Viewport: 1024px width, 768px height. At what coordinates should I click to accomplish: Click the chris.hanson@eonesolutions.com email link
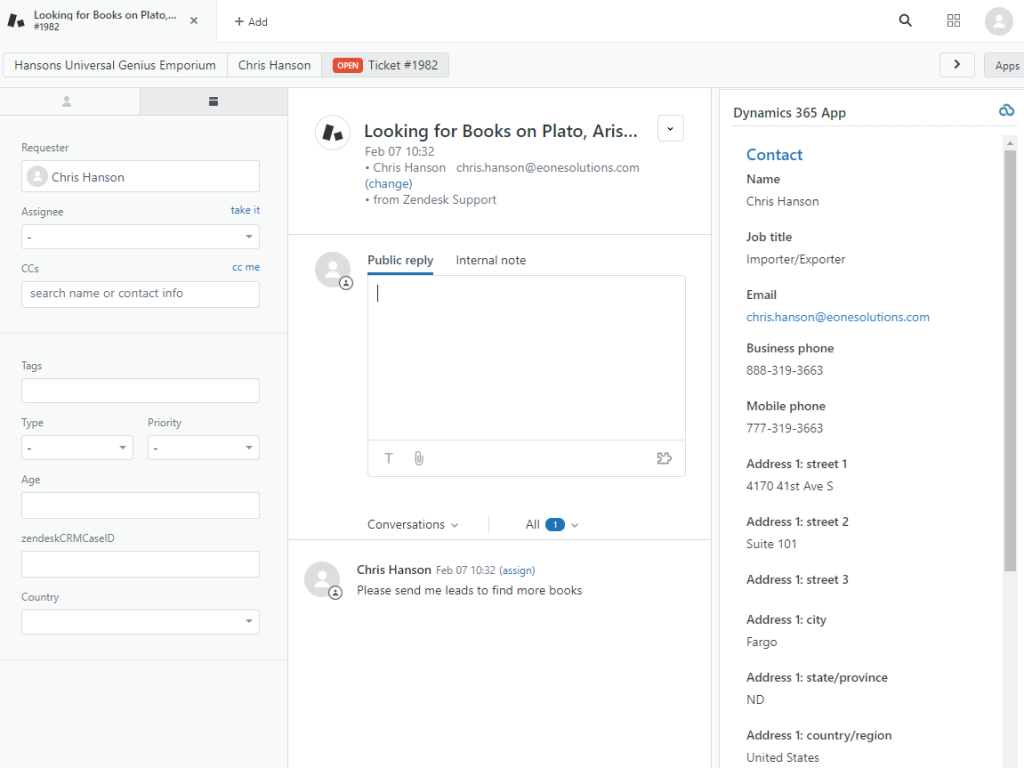pyautogui.click(x=837, y=317)
